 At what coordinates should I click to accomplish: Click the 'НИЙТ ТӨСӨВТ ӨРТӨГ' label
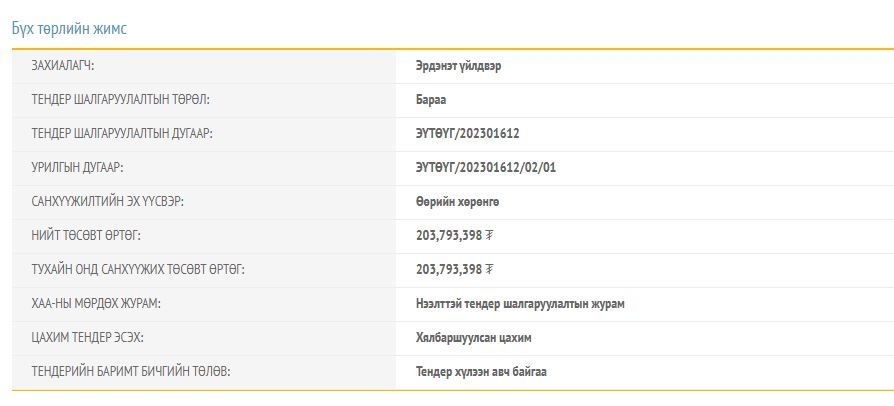[x=86, y=236]
